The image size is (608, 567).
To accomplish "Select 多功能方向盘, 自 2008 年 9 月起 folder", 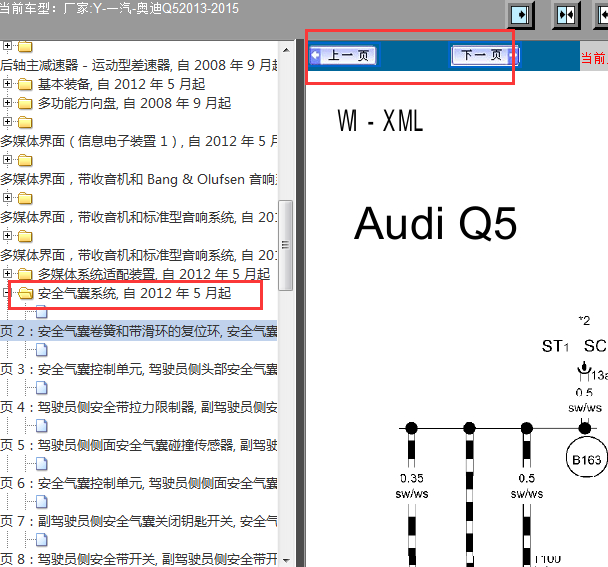I will [x=134, y=103].
